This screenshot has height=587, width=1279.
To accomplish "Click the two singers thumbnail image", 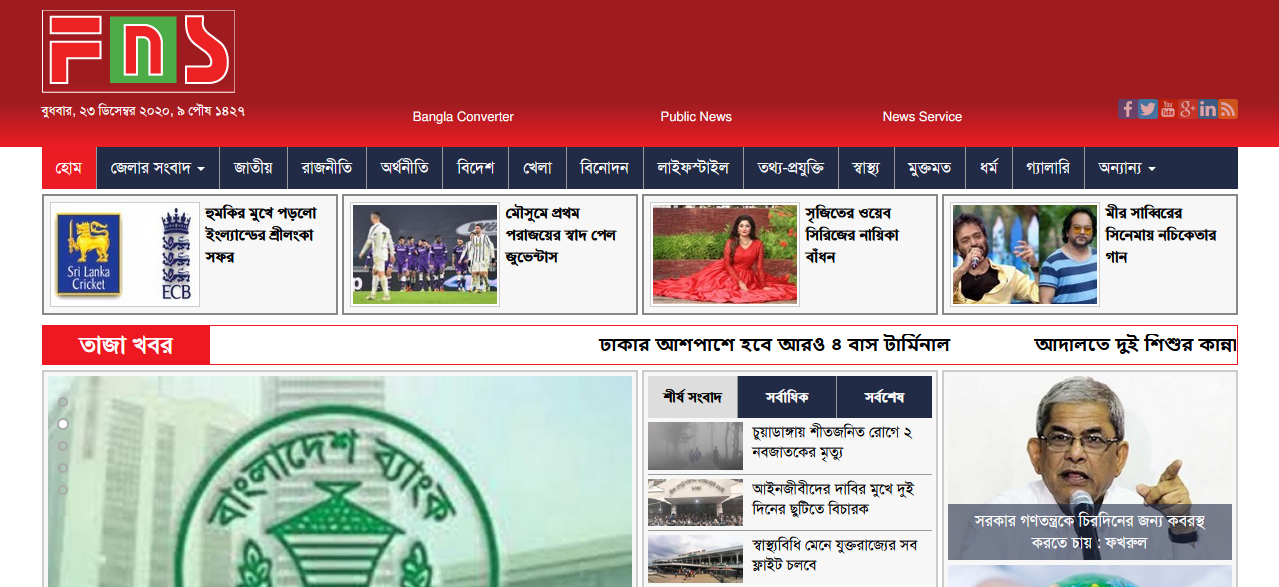I will tap(1025, 255).
